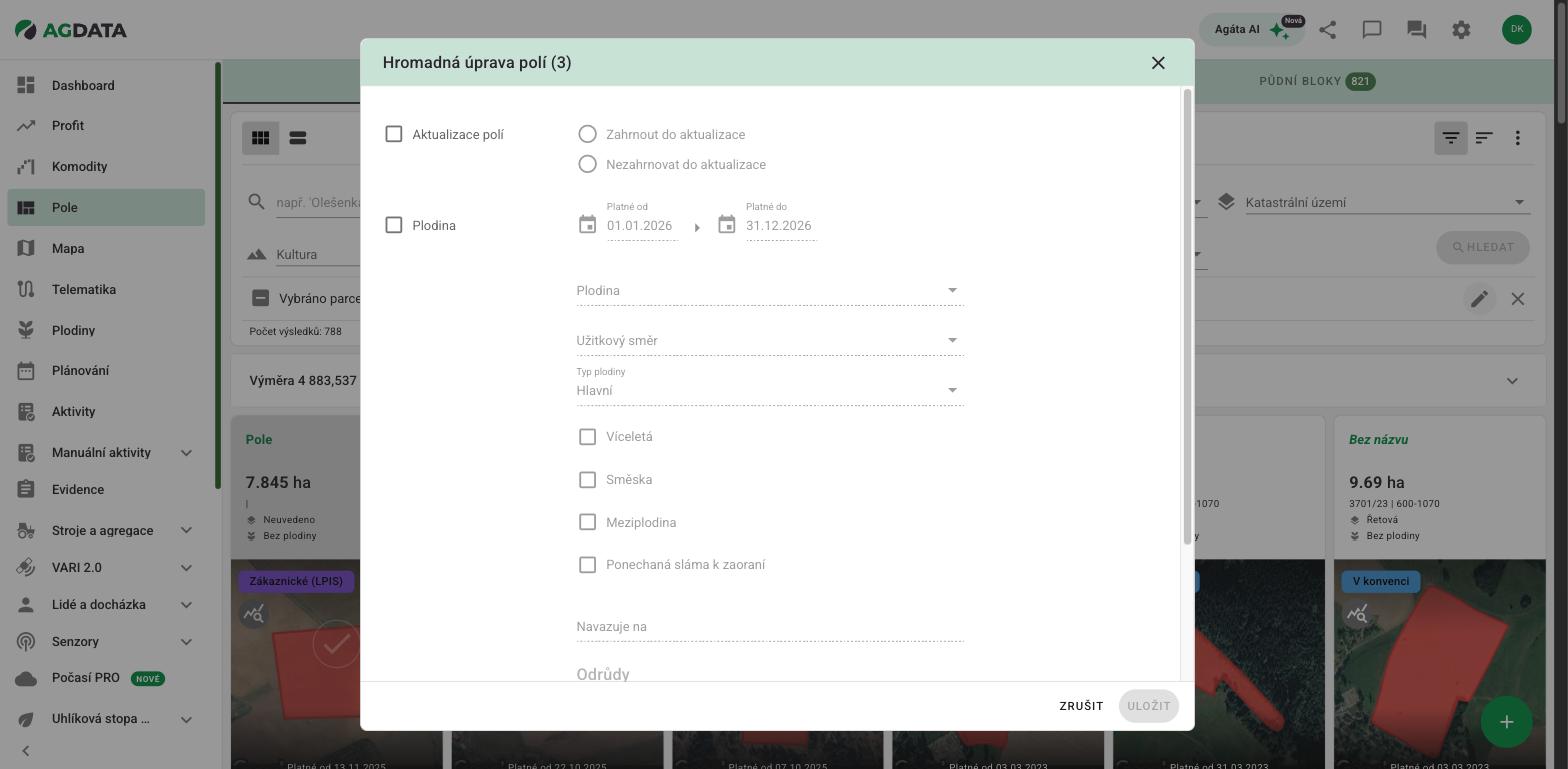Expand the Užitkový směr dropdown
1568x769 pixels.
pos(770,340)
